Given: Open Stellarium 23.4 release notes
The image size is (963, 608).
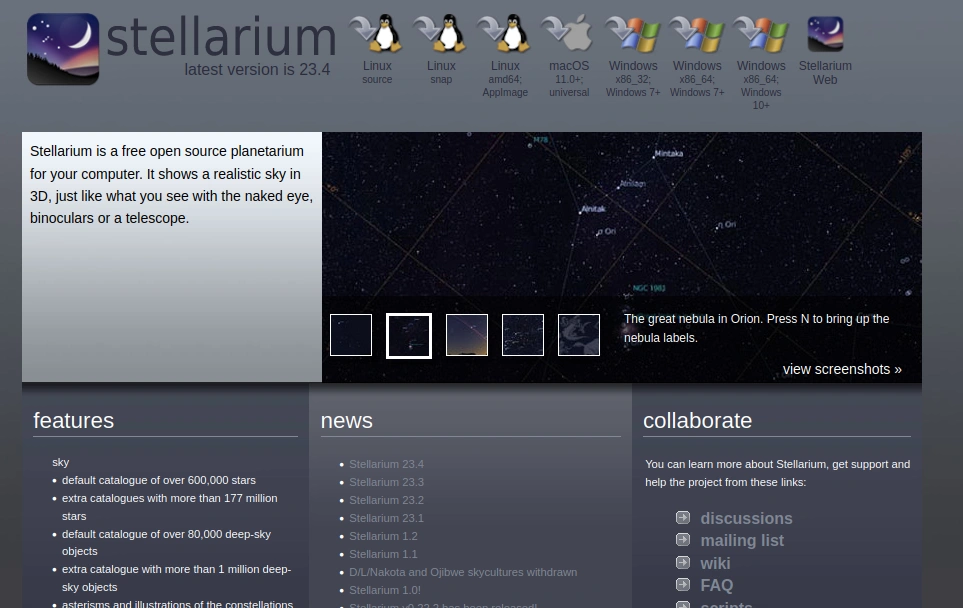Looking at the screenshot, I should tap(386, 464).
